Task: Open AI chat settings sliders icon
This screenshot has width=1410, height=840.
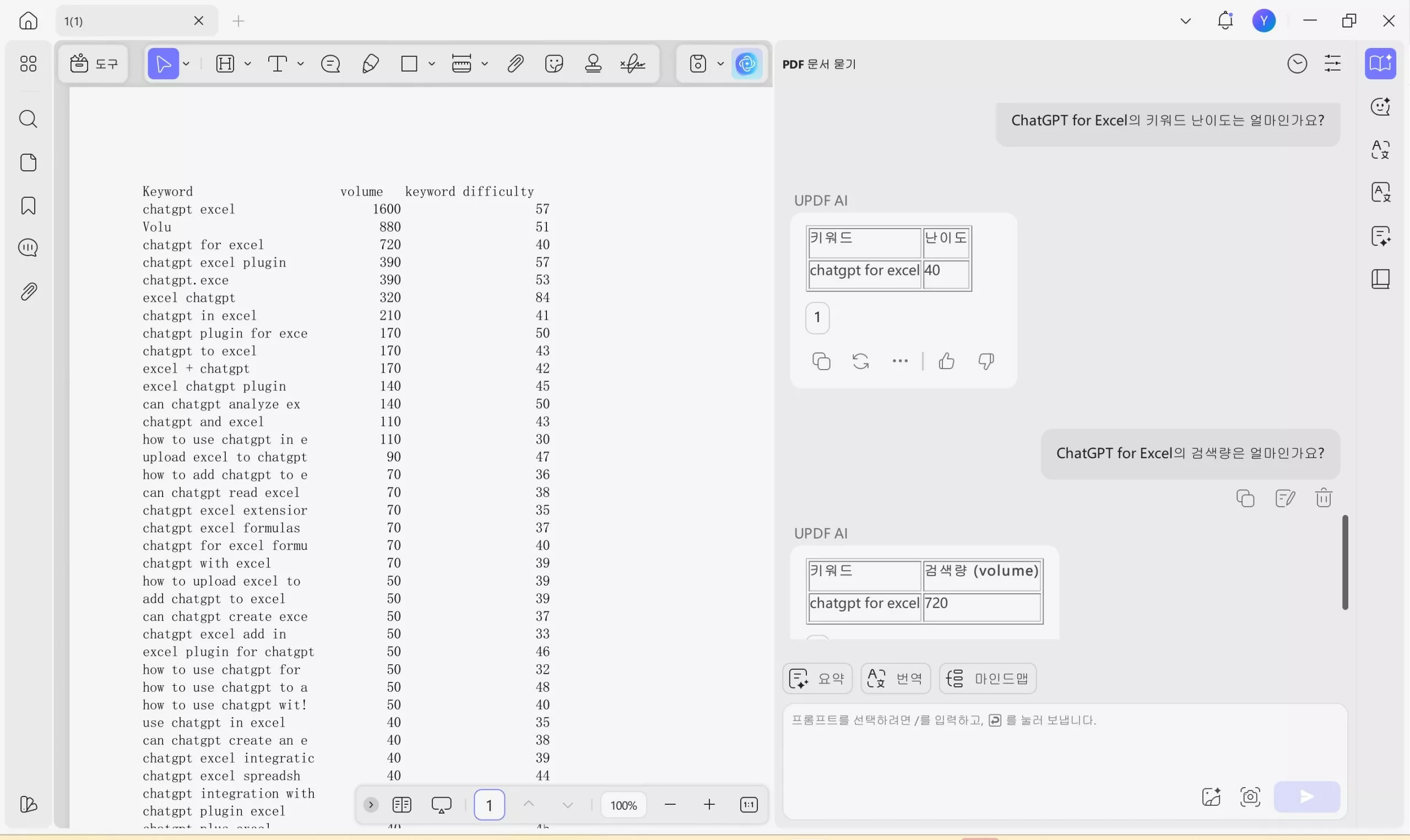Action: [x=1333, y=63]
